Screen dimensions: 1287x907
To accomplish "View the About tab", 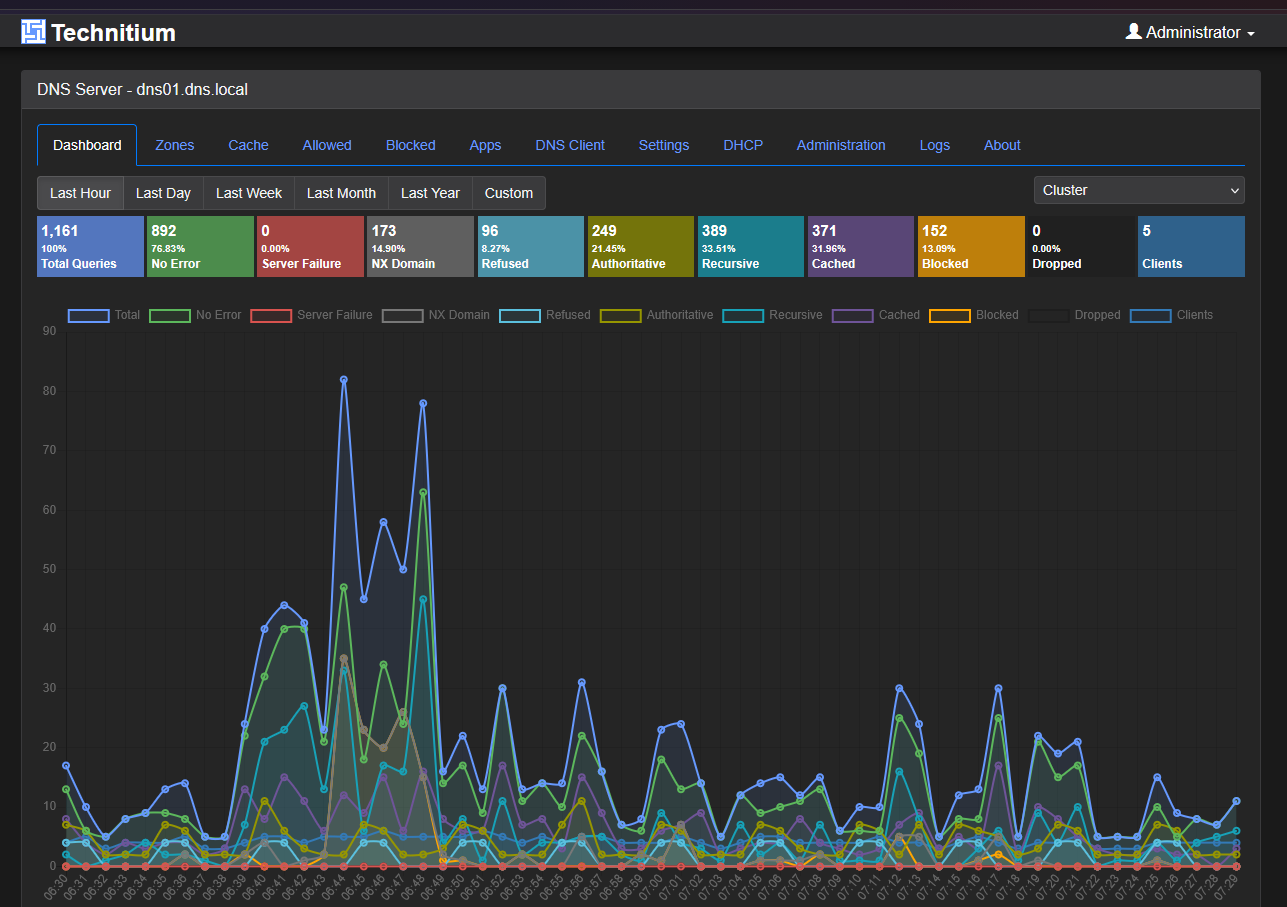I will pyautogui.click(x=1002, y=145).
